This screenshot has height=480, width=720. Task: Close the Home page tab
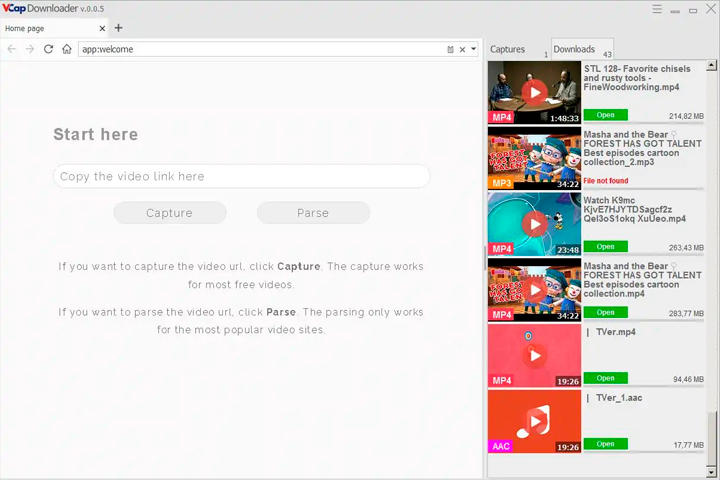[x=102, y=28]
